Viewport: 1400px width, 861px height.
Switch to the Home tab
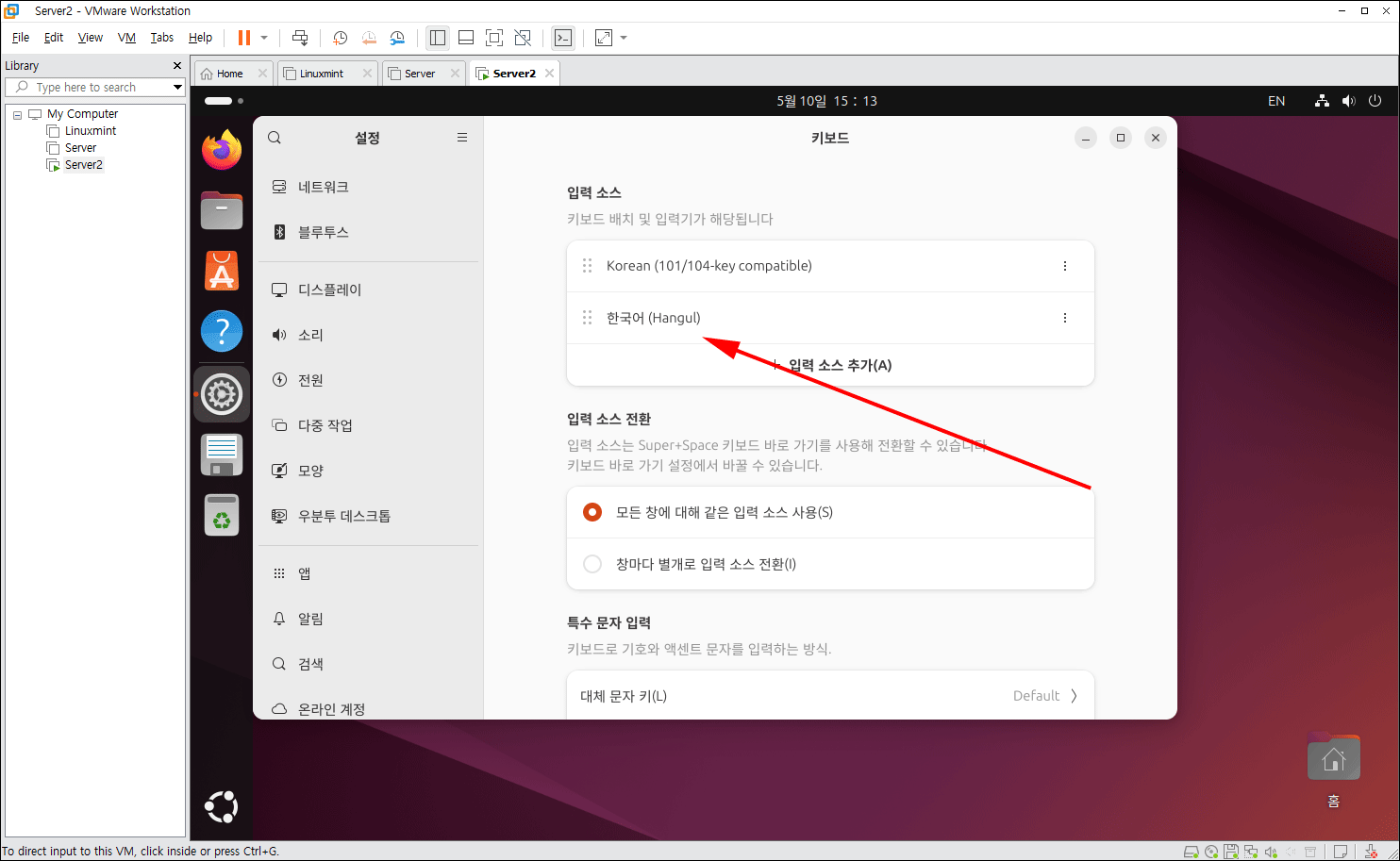click(x=229, y=74)
